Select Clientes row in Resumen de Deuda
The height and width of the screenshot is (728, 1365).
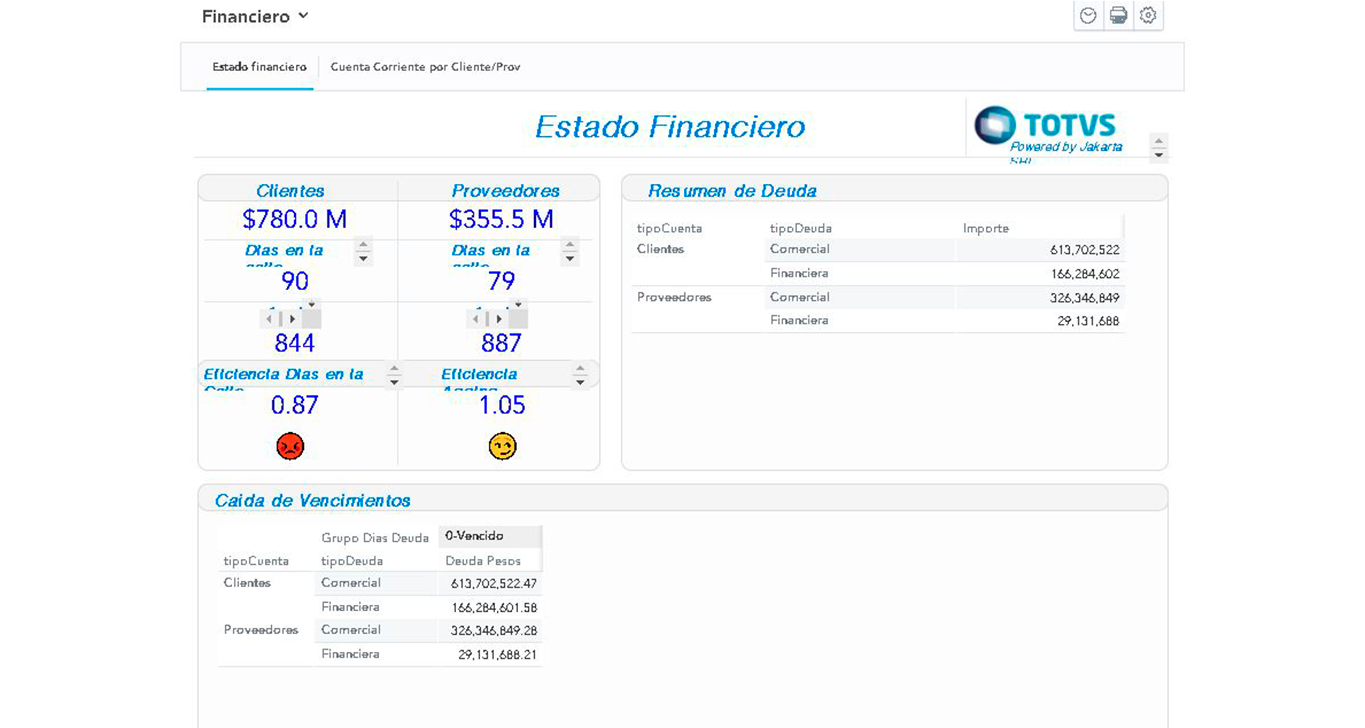[660, 249]
